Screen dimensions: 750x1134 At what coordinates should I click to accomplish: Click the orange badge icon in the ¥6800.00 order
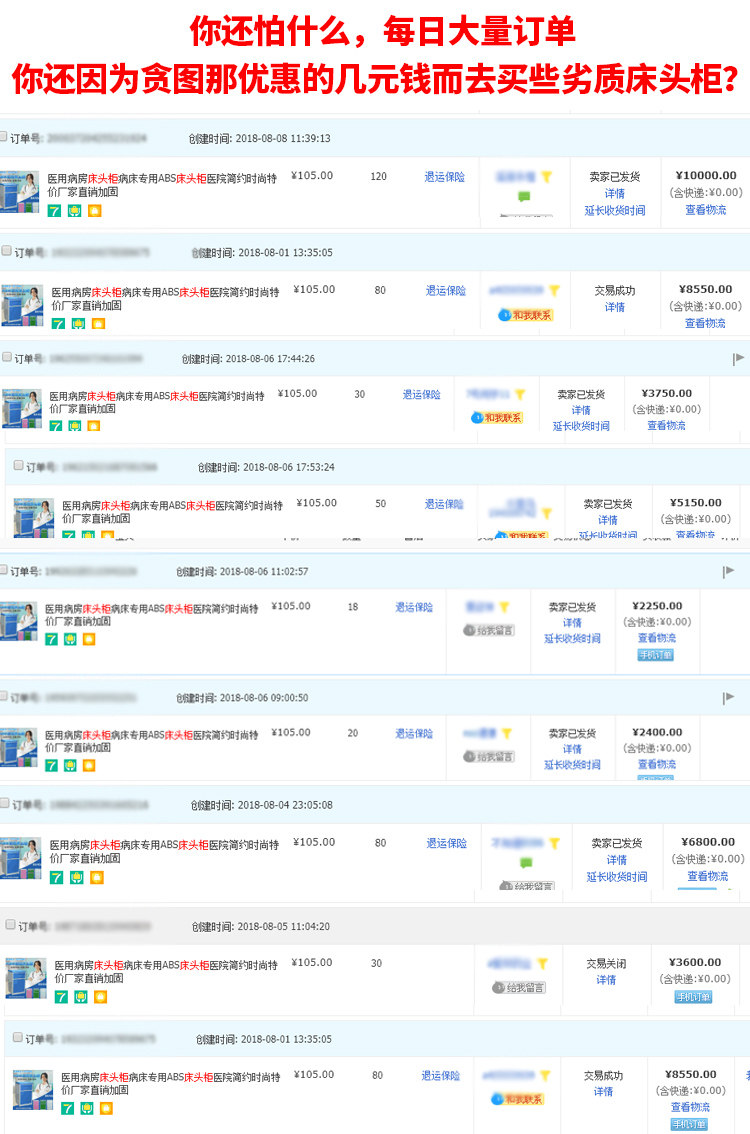(x=96, y=877)
